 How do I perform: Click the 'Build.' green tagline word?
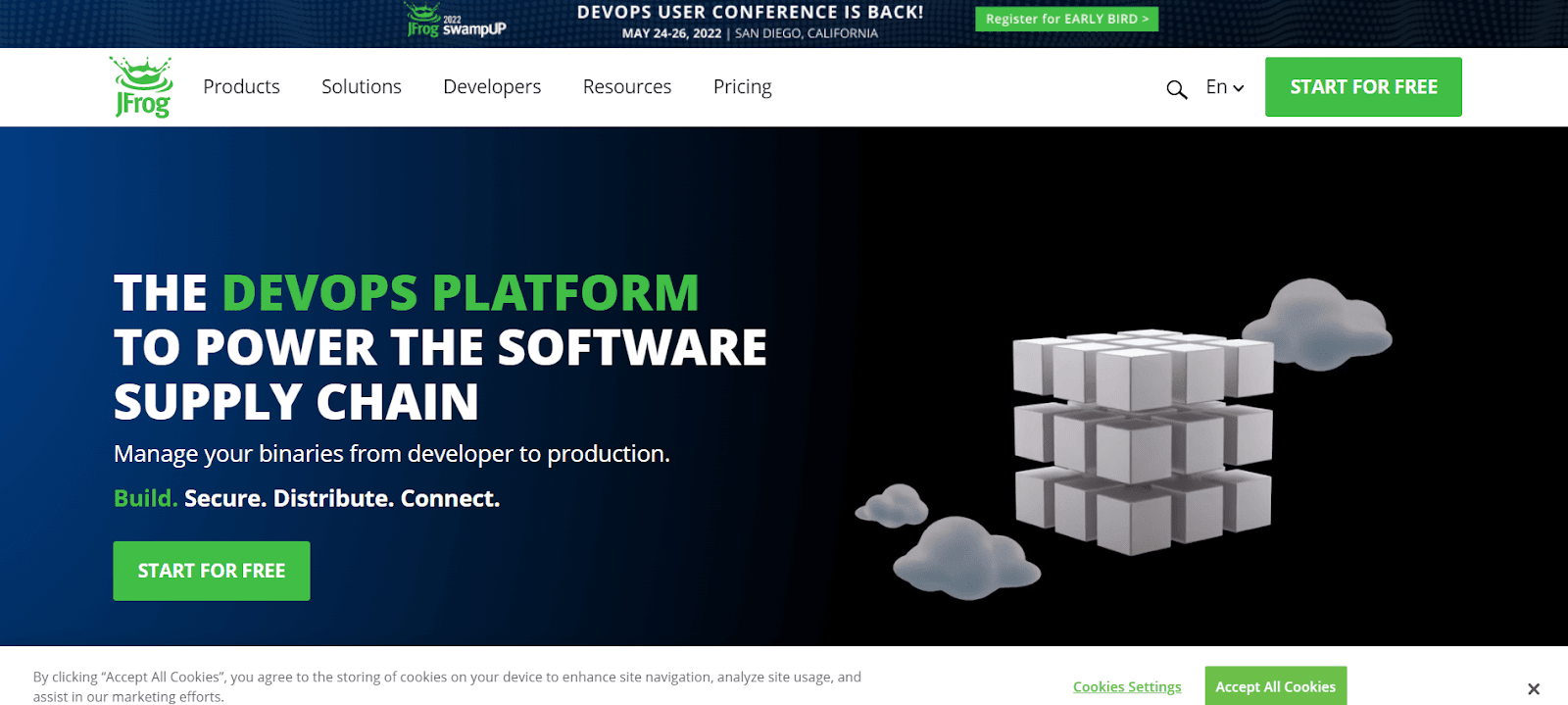(x=146, y=498)
